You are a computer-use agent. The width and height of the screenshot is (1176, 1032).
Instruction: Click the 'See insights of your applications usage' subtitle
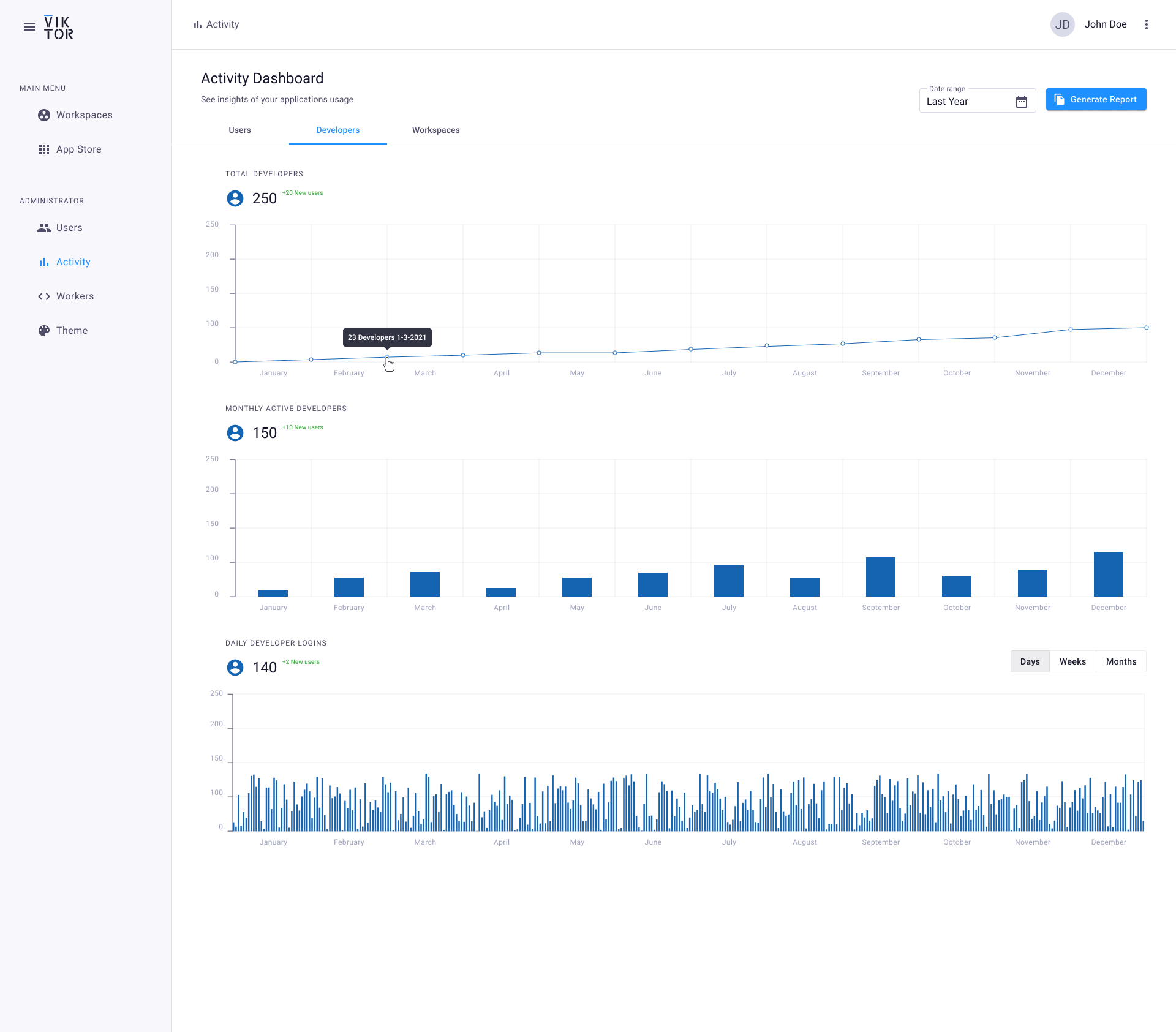click(277, 99)
